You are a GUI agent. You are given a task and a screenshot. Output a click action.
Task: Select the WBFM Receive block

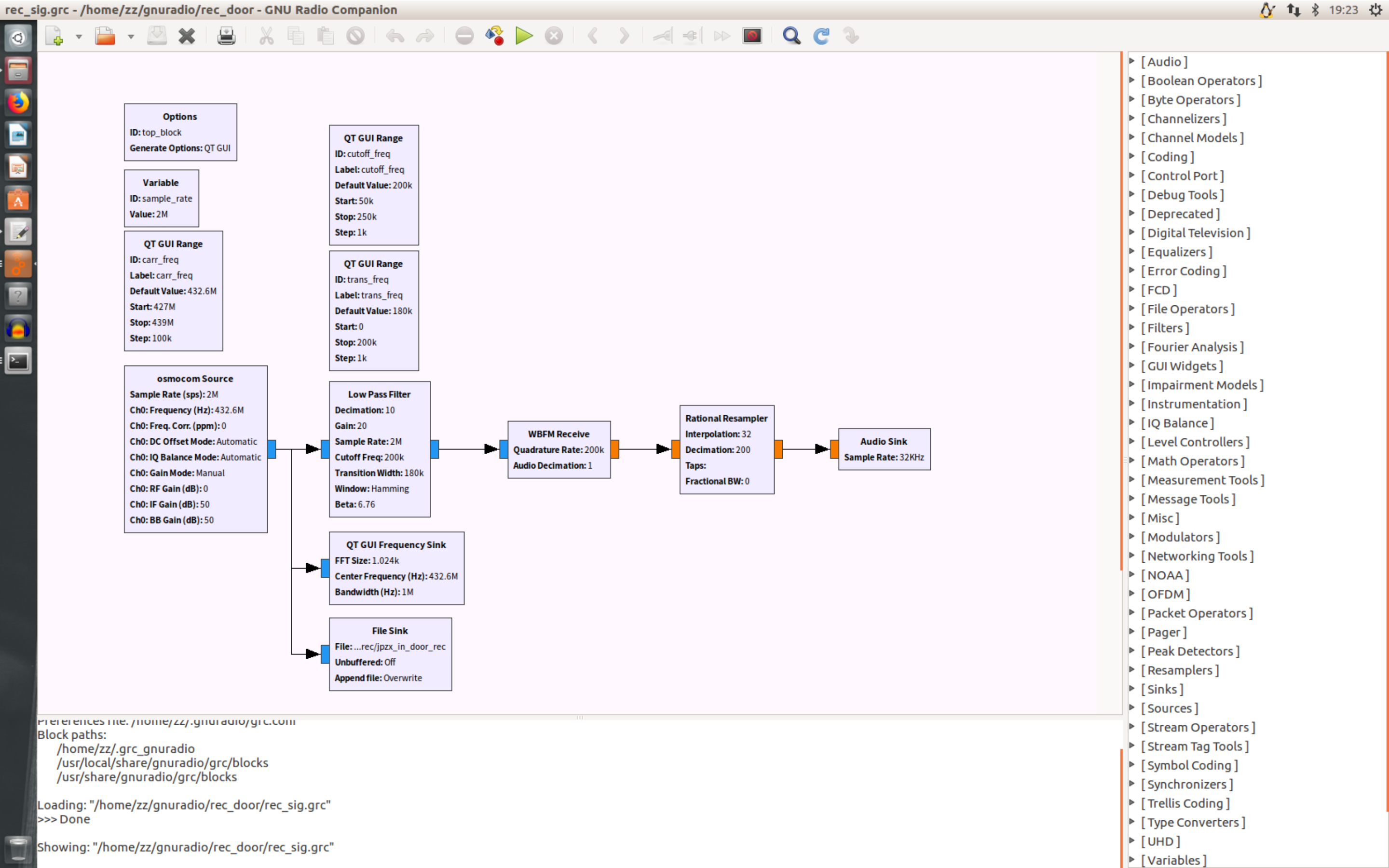[559, 449]
